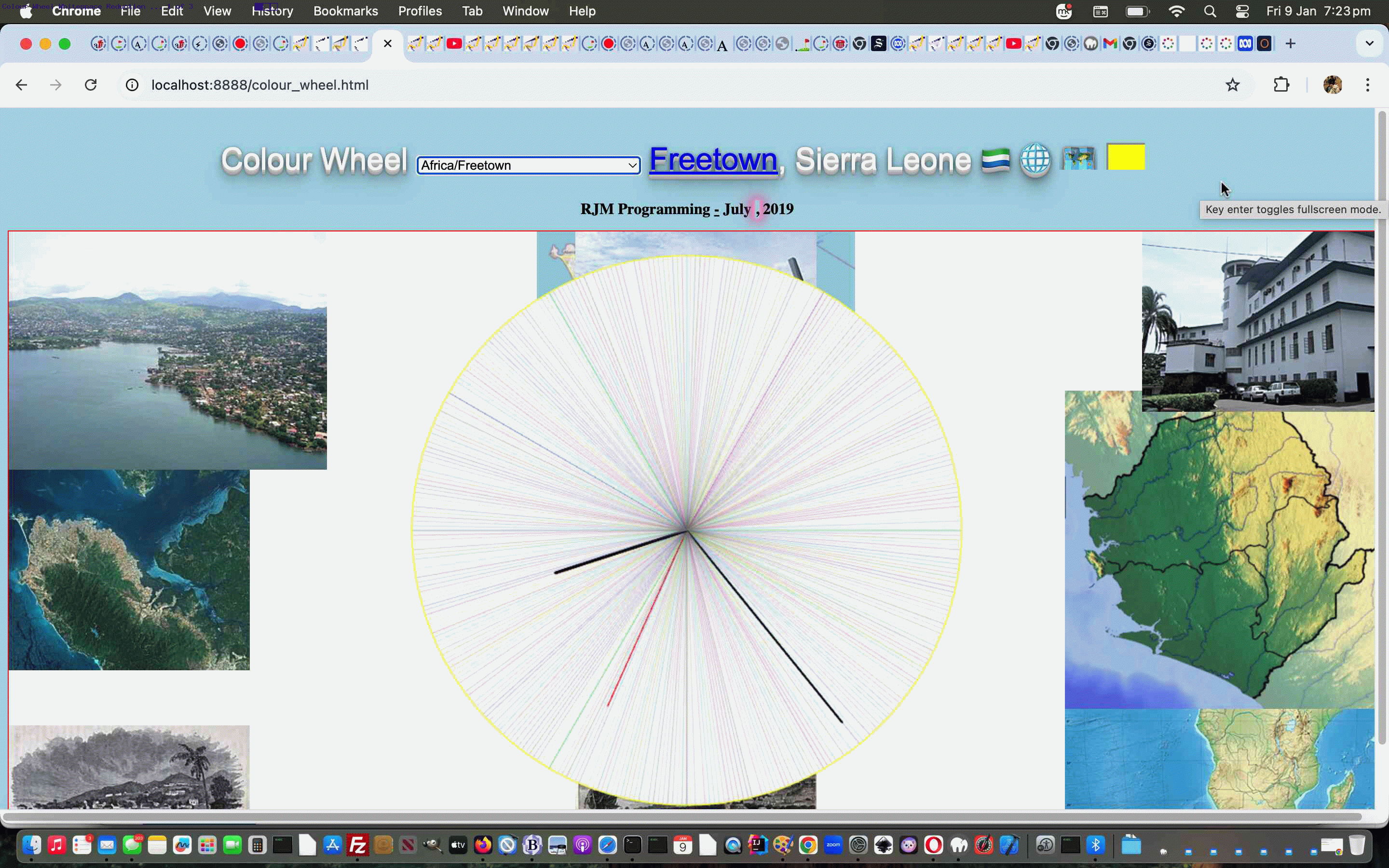The height and width of the screenshot is (868, 1389).
Task: Open Zoom from the dock
Action: point(833,845)
